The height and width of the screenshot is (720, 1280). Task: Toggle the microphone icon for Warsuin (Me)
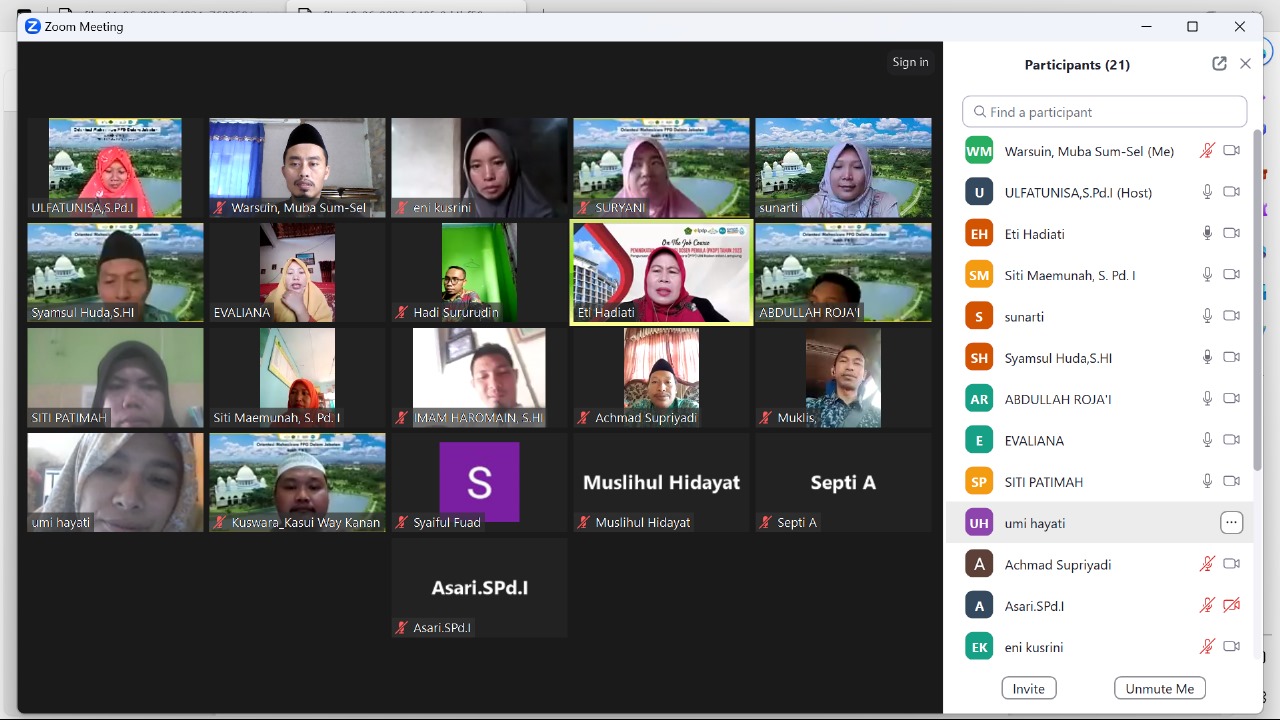click(1207, 151)
